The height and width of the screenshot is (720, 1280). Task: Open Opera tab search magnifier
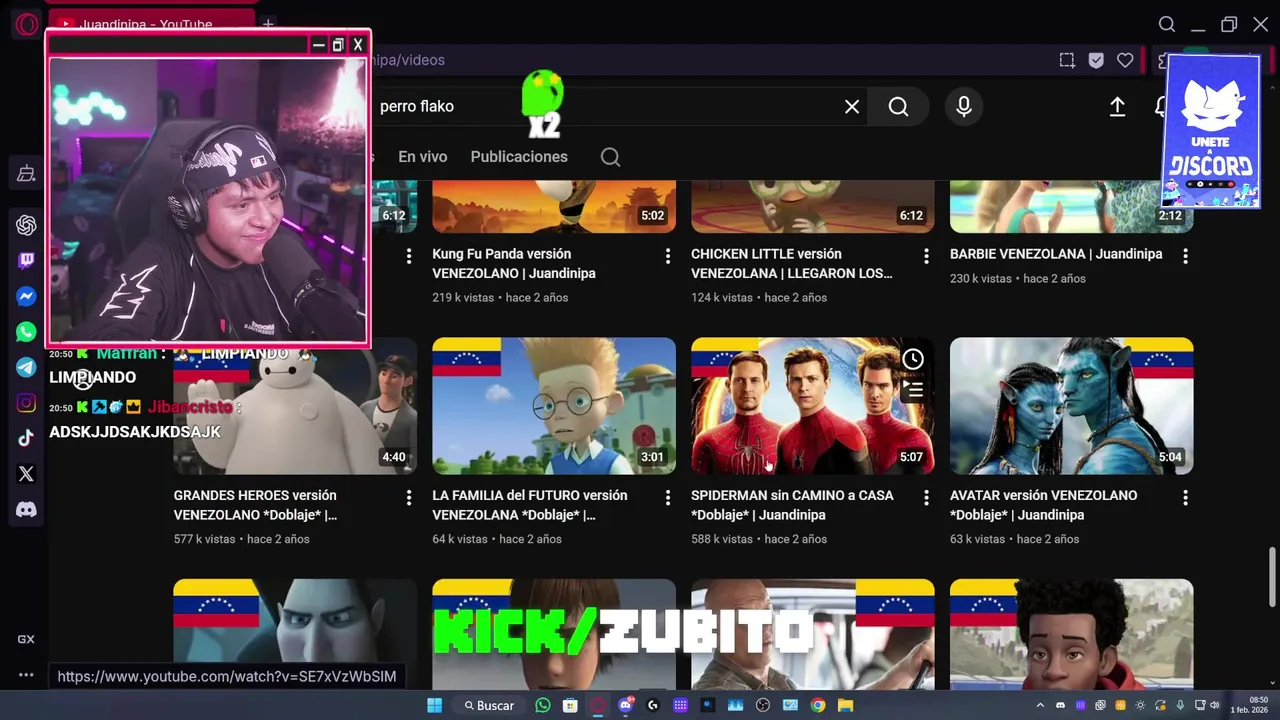click(1167, 24)
